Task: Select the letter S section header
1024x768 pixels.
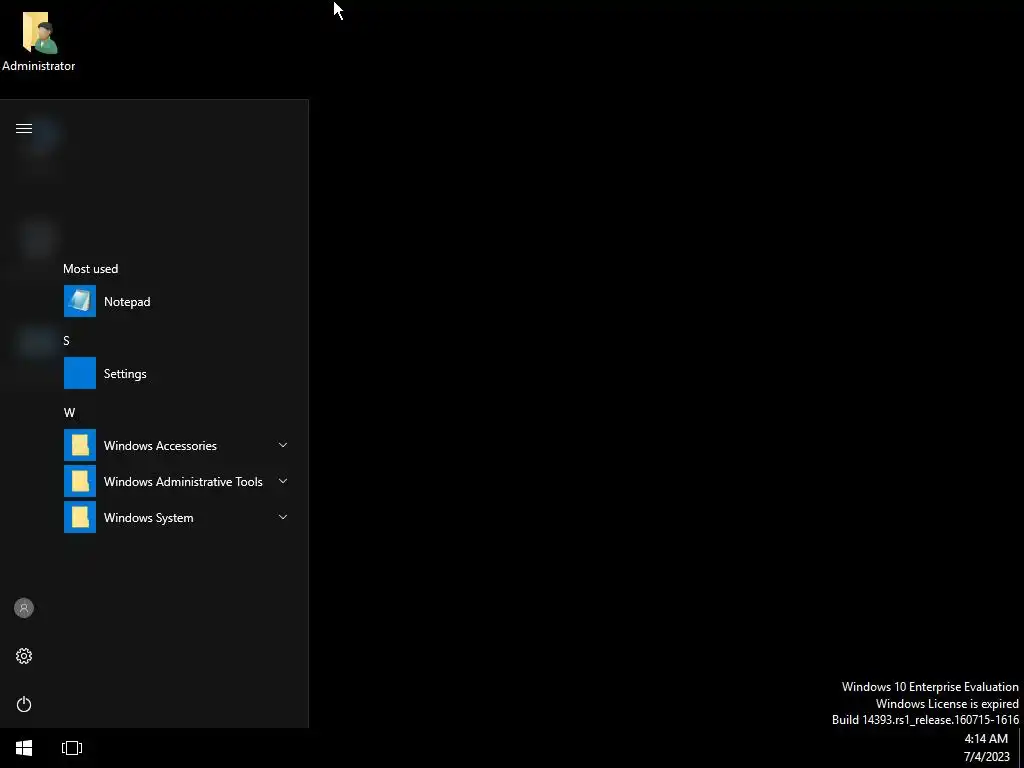Action: 66,340
